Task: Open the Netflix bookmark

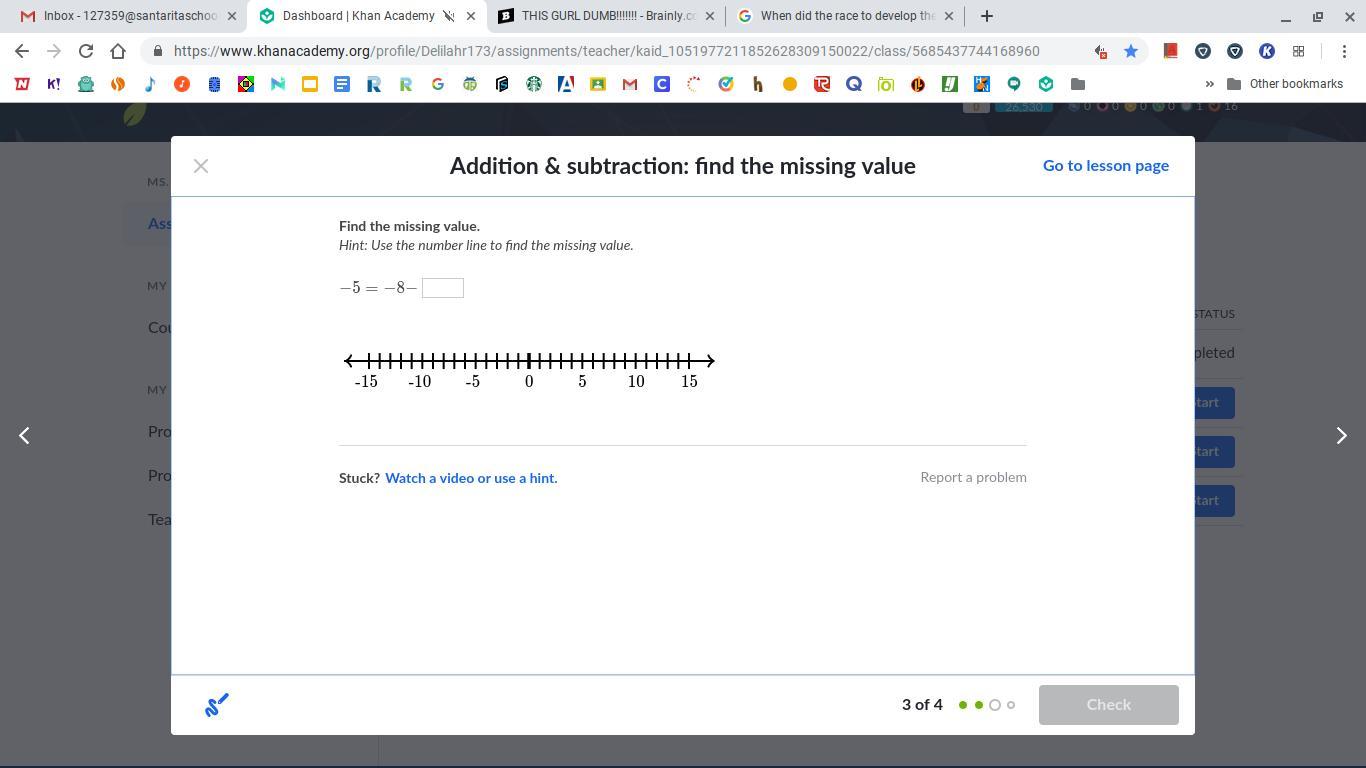Action: 22,84
